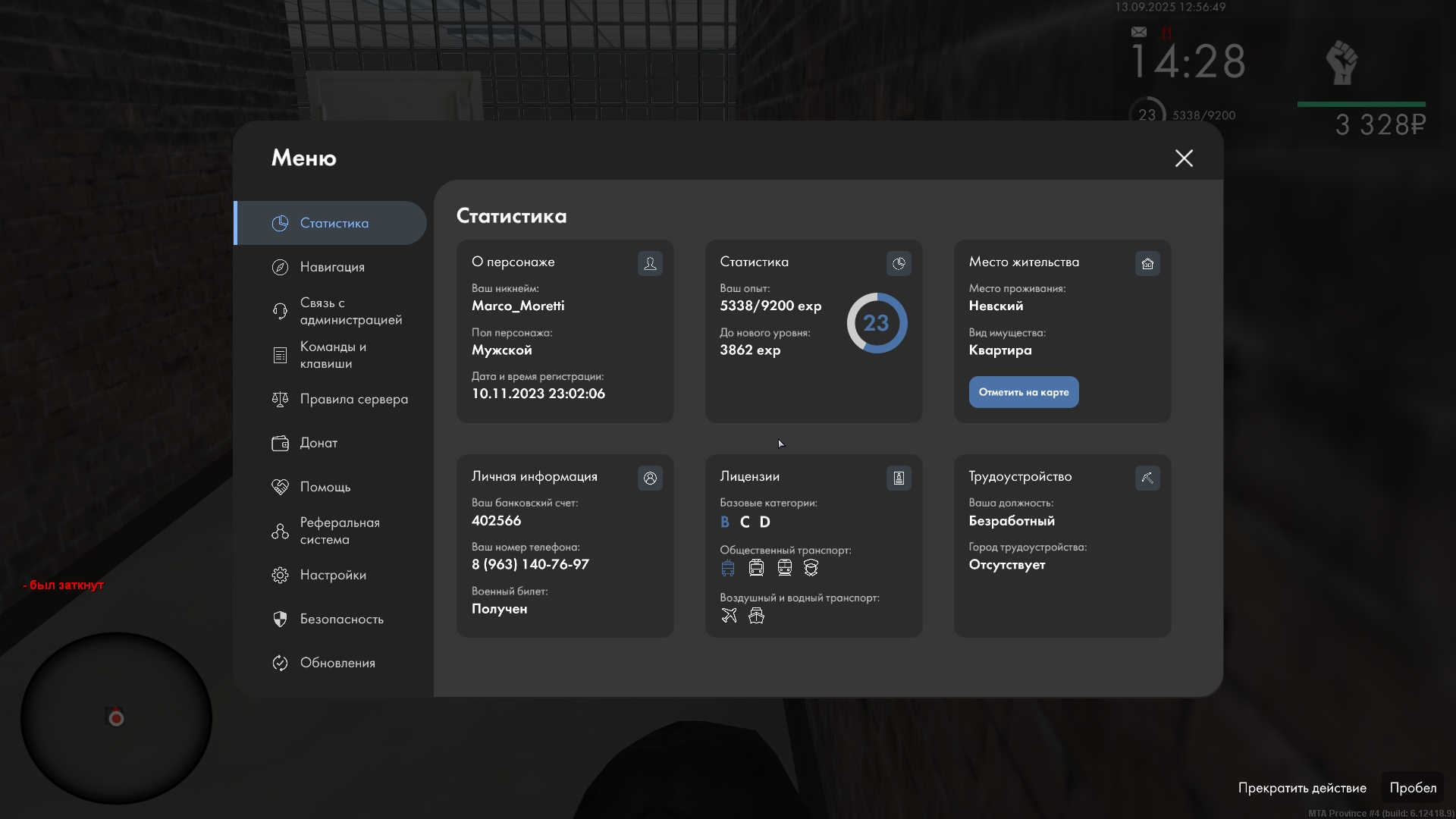Close the Меню window with X
Screen dimensions: 1456x819
click(x=1184, y=158)
